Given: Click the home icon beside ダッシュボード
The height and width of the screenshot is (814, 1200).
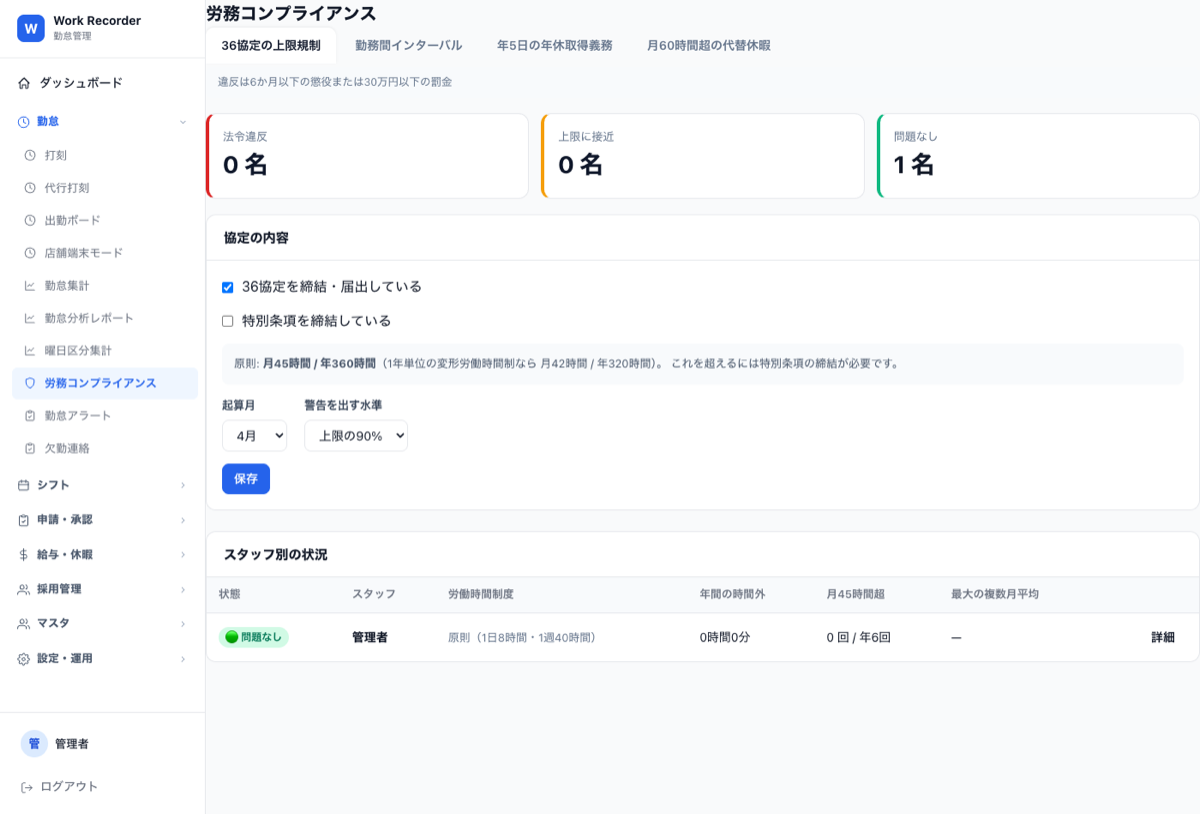Looking at the screenshot, I should tap(24, 83).
